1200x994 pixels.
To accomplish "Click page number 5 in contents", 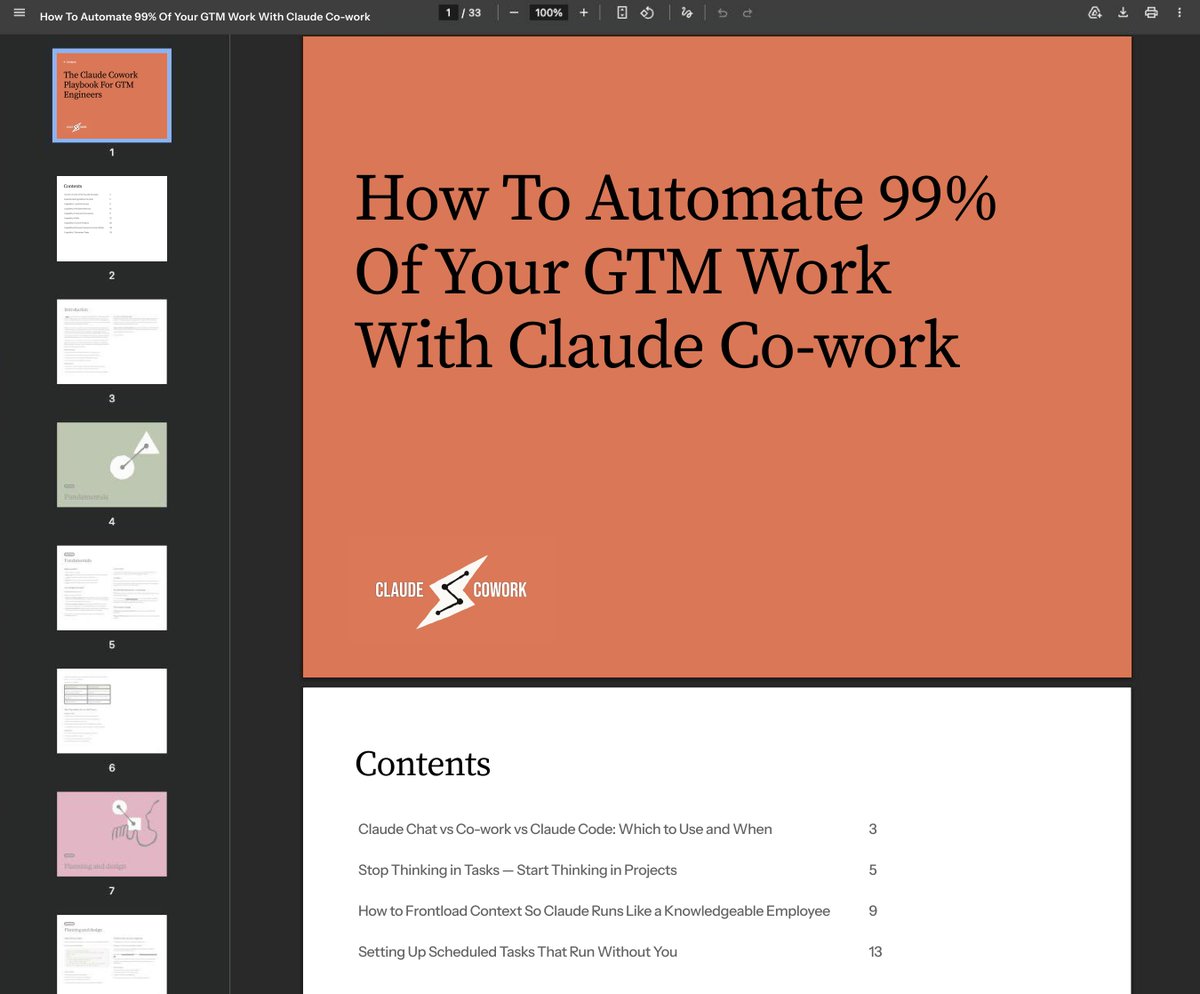I will [x=873, y=870].
